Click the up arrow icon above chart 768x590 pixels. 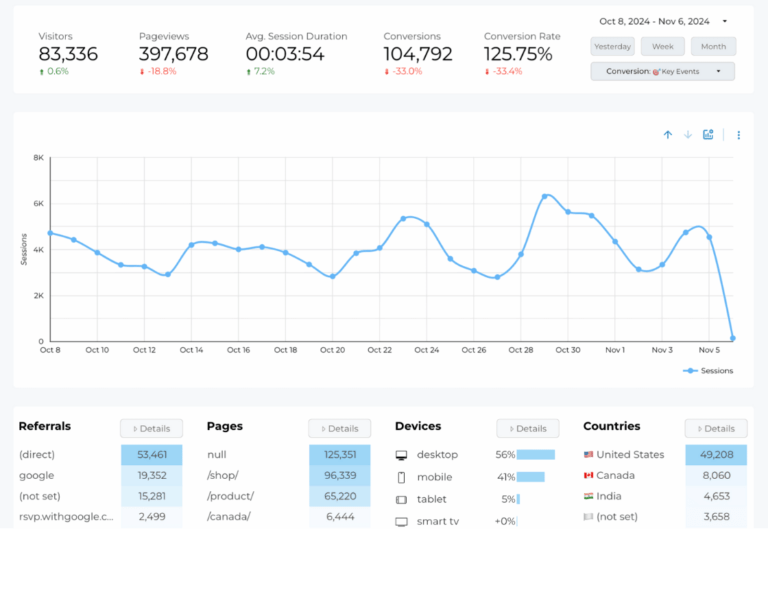[x=668, y=135]
